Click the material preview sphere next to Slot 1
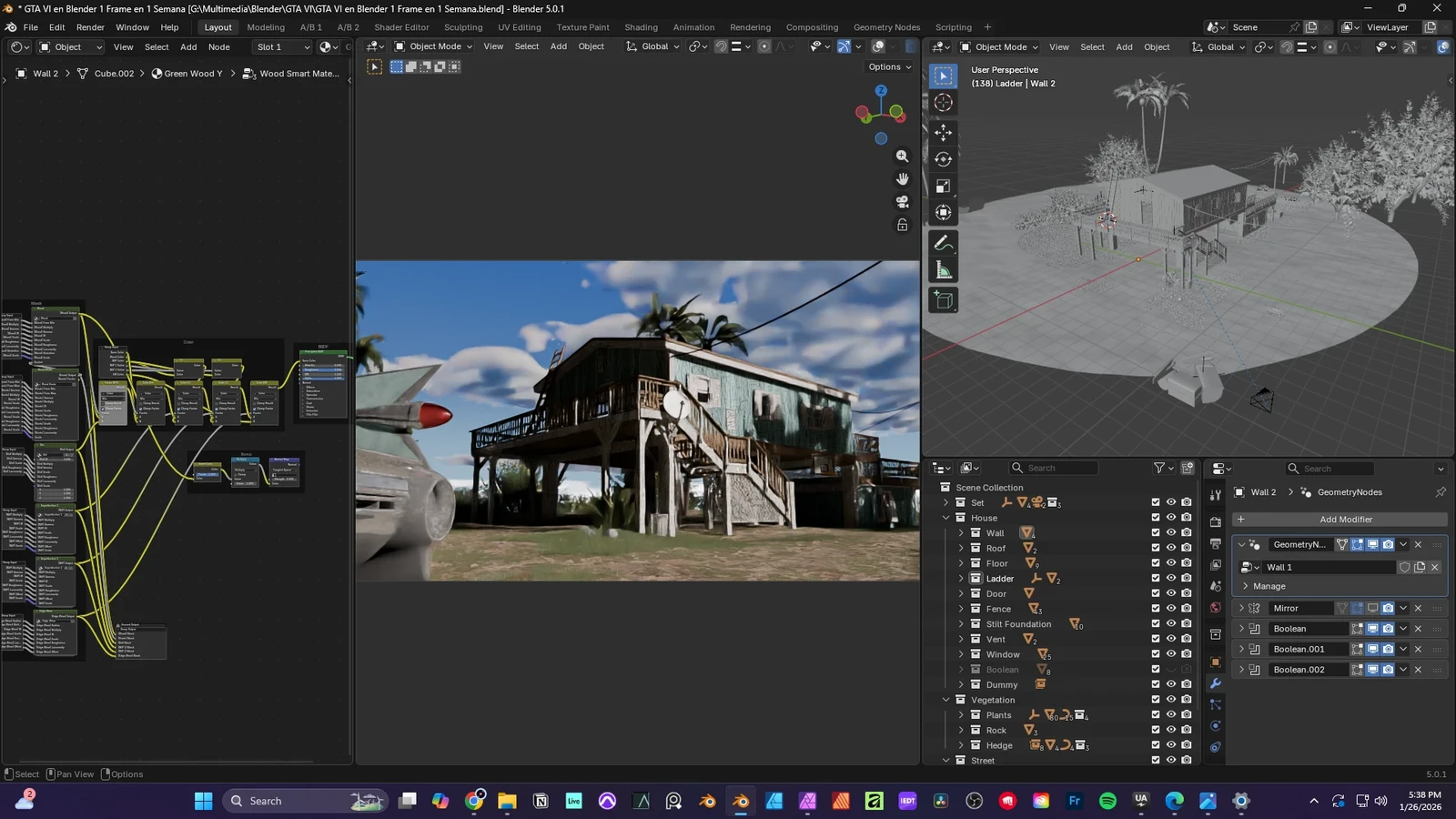This screenshot has height=819, width=1456. point(326,46)
